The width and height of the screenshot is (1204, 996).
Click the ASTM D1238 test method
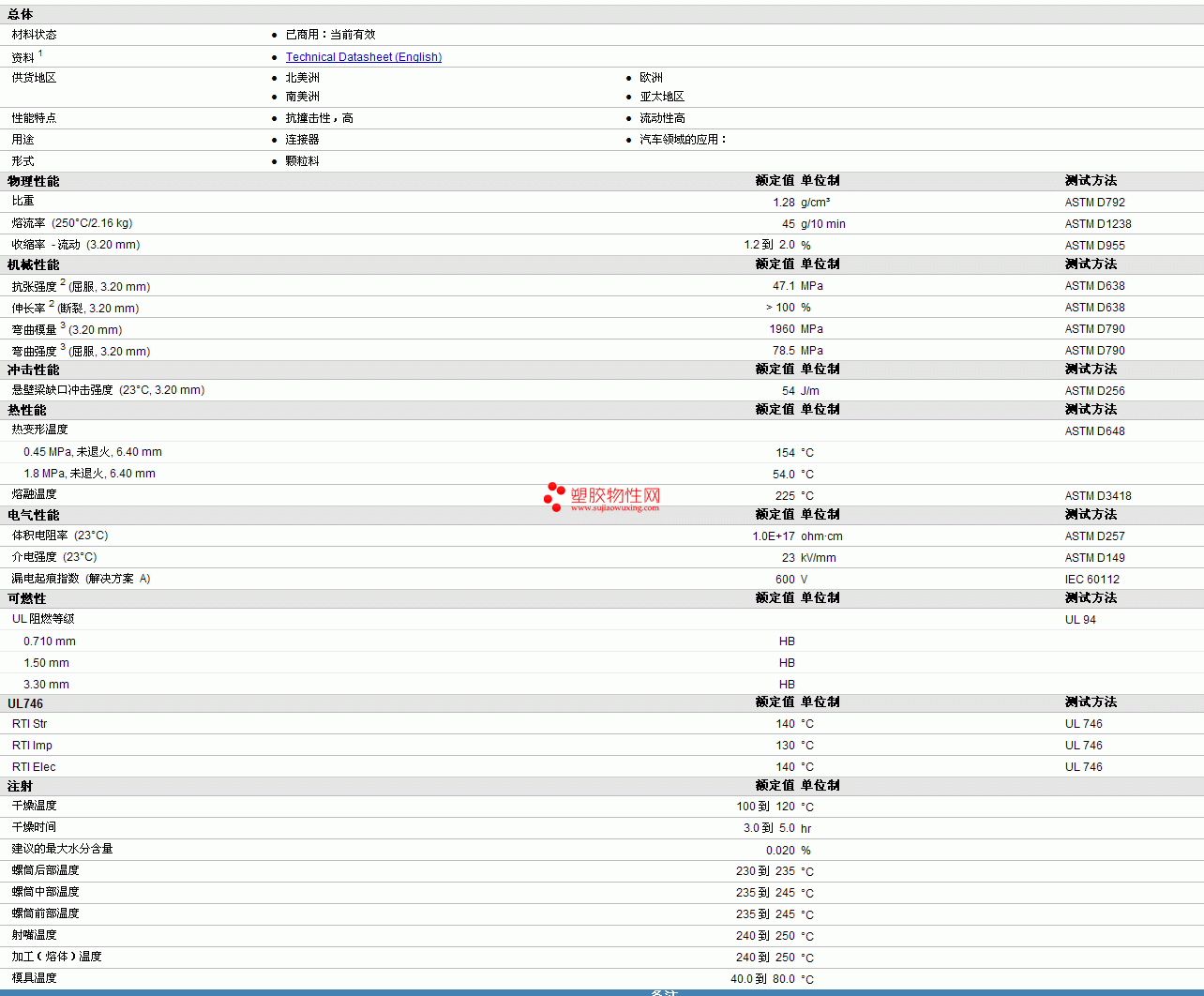click(x=1098, y=224)
